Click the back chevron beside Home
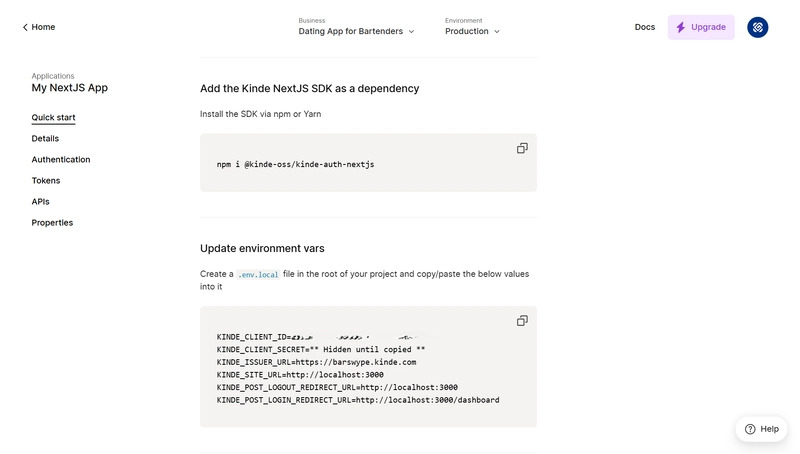This screenshot has width=800, height=454. 25,28
